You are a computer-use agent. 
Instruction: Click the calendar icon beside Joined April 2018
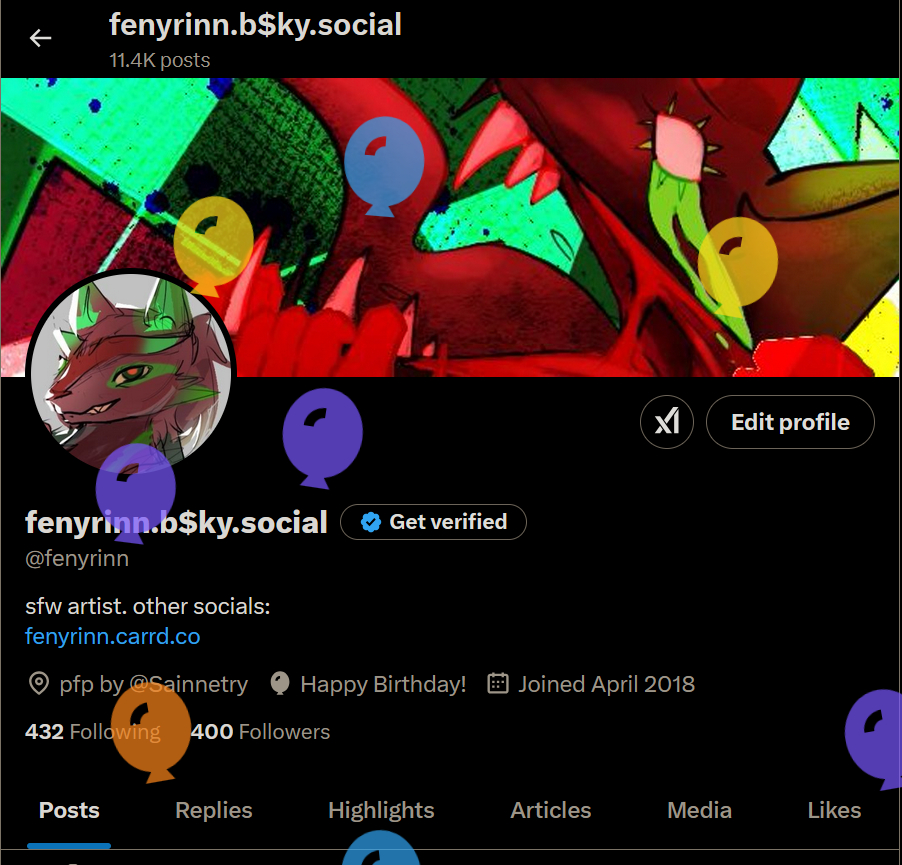tap(497, 684)
